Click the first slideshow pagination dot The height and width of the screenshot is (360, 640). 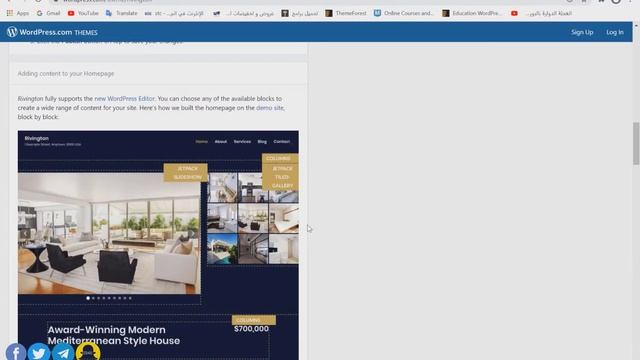point(88,298)
